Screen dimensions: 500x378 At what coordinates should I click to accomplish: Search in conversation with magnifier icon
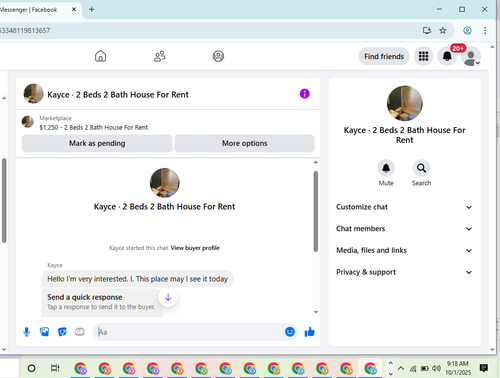421,168
